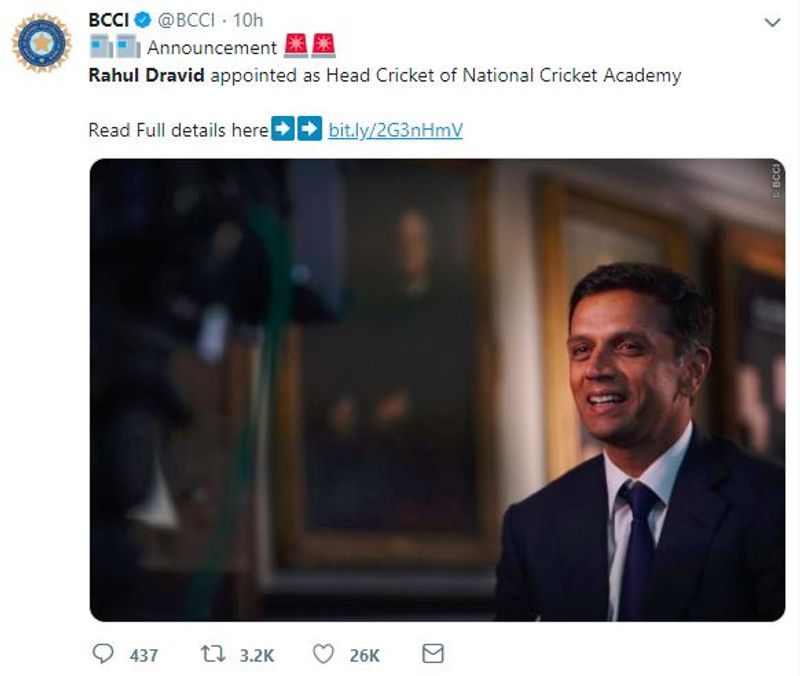Click the © BCCI watermark on the photo
This screenshot has height=676, width=800.
[x=776, y=180]
